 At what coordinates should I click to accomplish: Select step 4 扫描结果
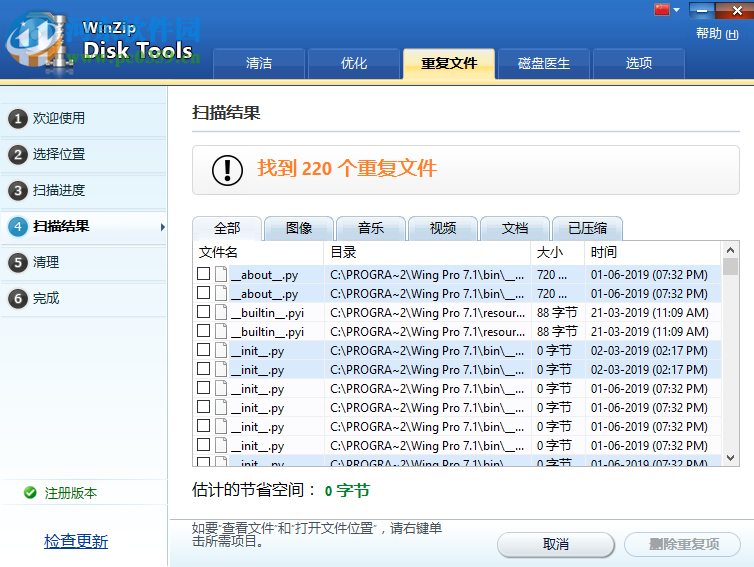(x=83, y=227)
